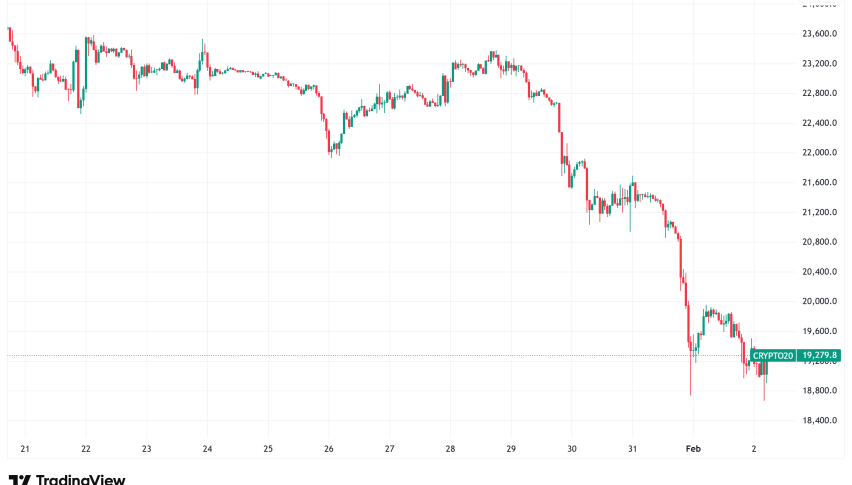Viewport: 852px width, 485px height.
Task: Select the 22,000.0 price level label
Action: (819, 153)
